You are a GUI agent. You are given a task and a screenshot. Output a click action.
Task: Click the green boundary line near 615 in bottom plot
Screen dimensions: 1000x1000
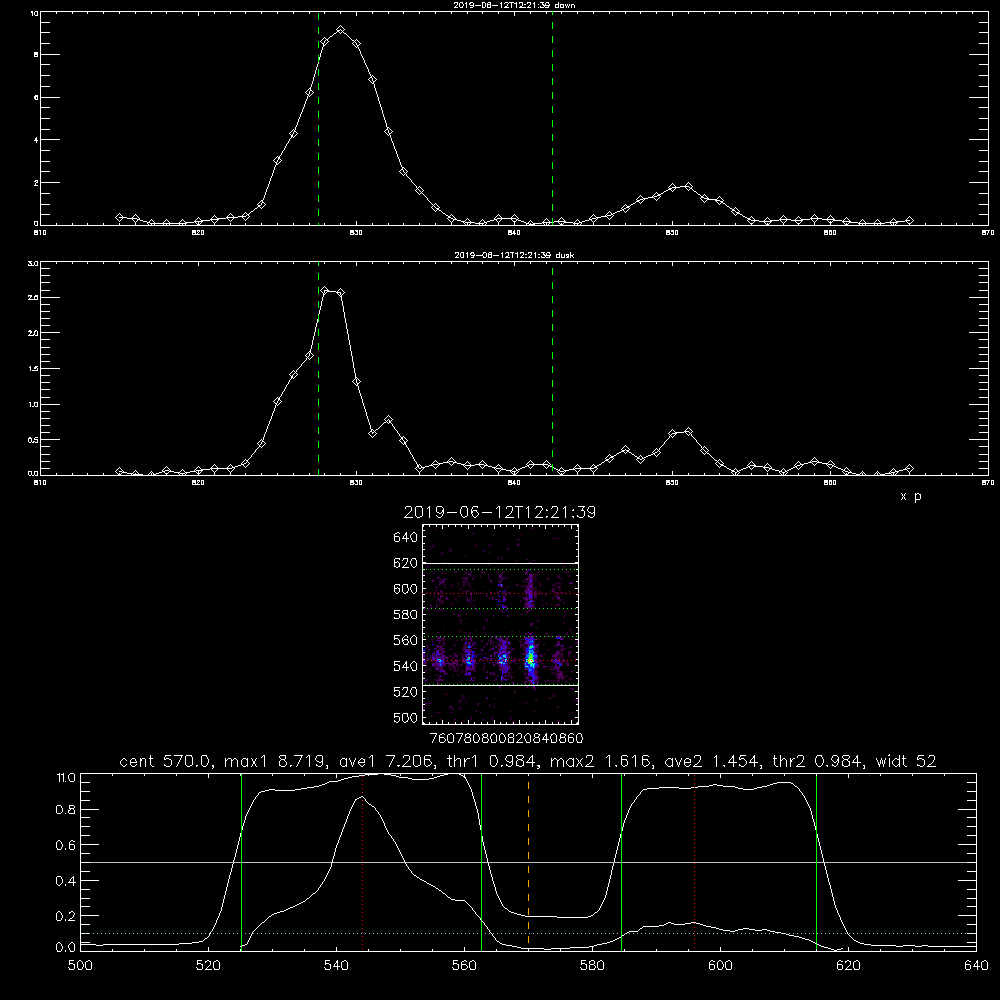(x=816, y=861)
